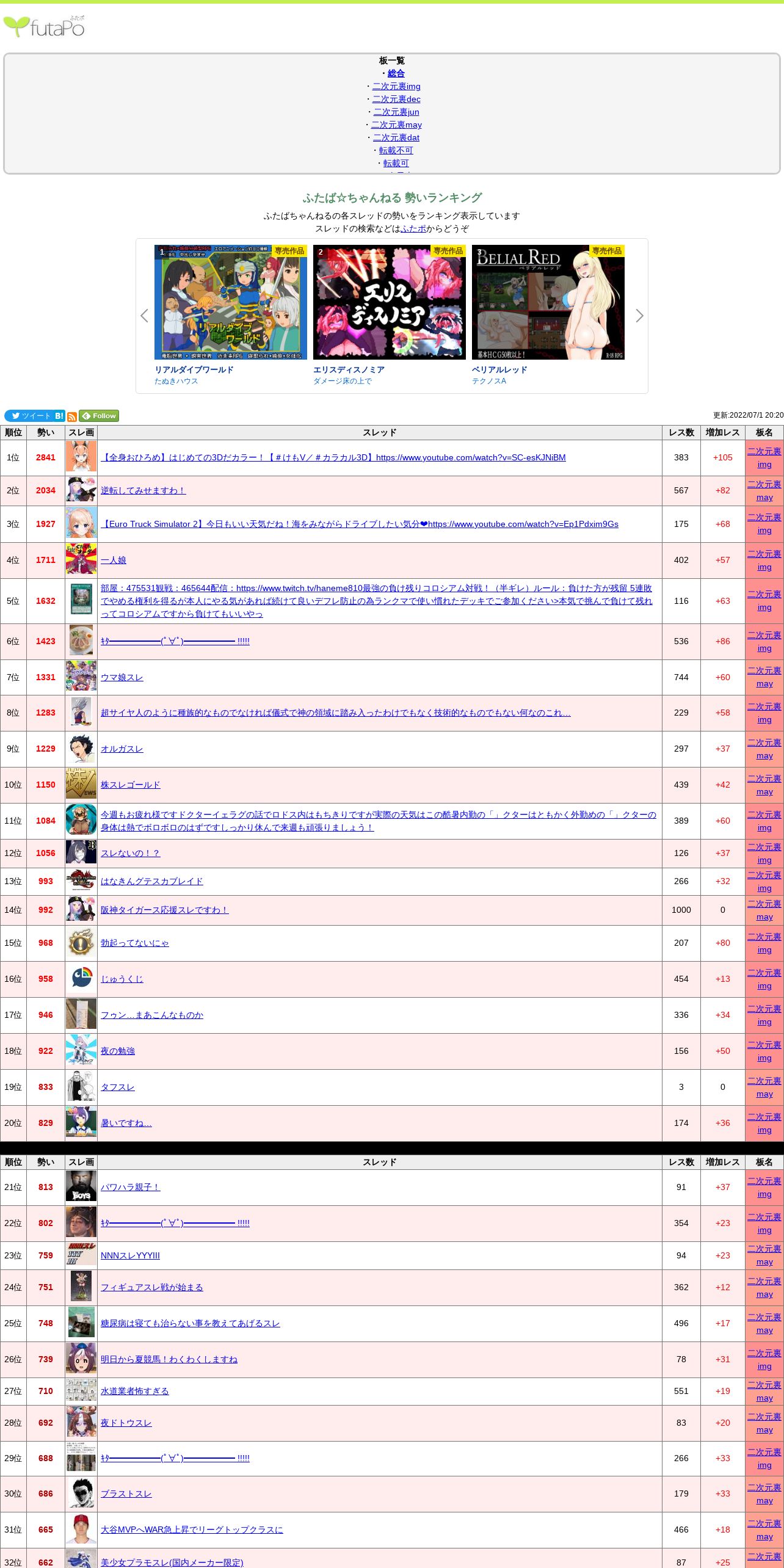Open the 阪神タイガース応援スレ thread link
784x1568 pixels.
[164, 910]
